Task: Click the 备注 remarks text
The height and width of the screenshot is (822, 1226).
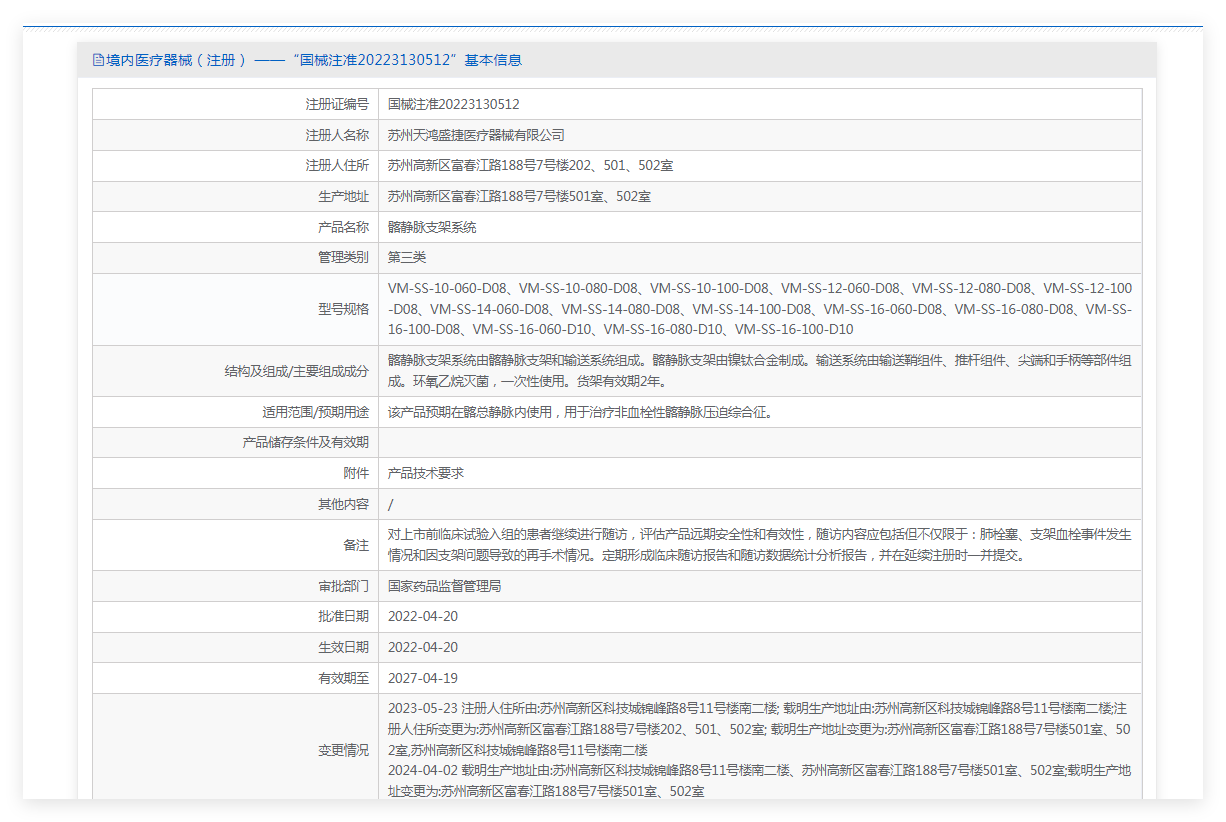Action: coord(759,545)
